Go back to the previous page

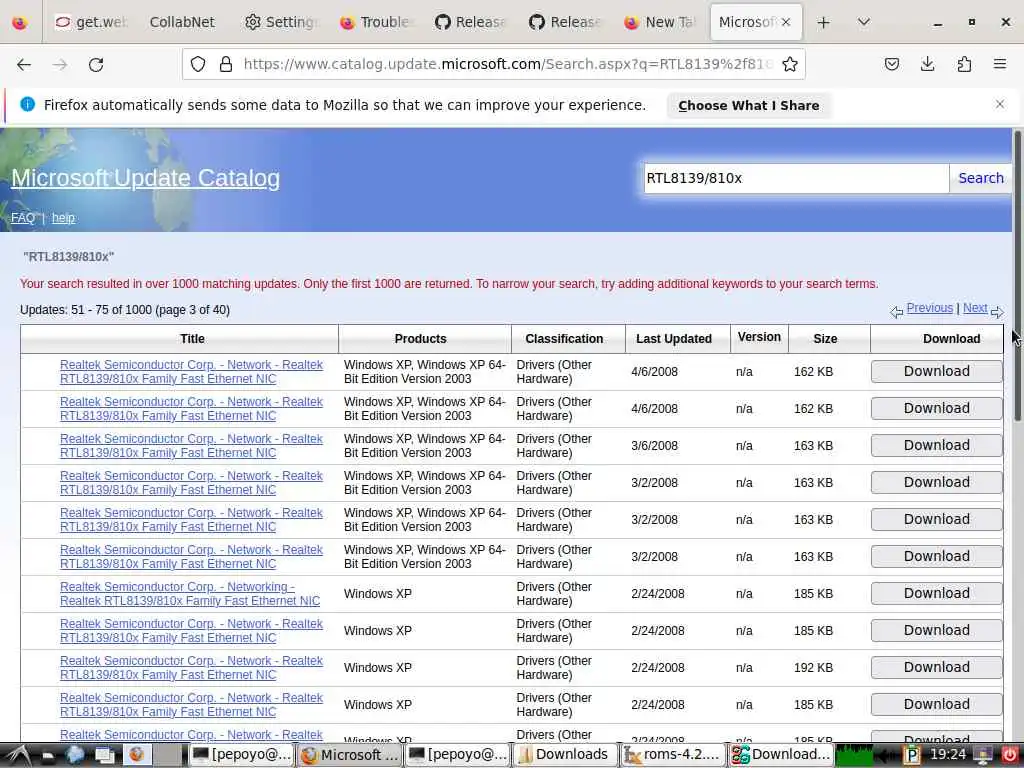point(24,64)
